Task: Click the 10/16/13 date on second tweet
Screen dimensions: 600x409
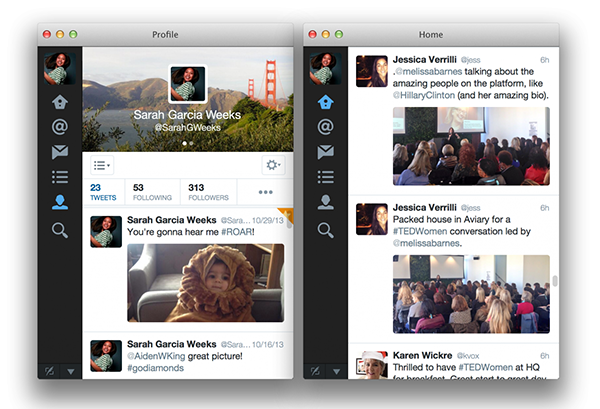Action: tap(268, 345)
